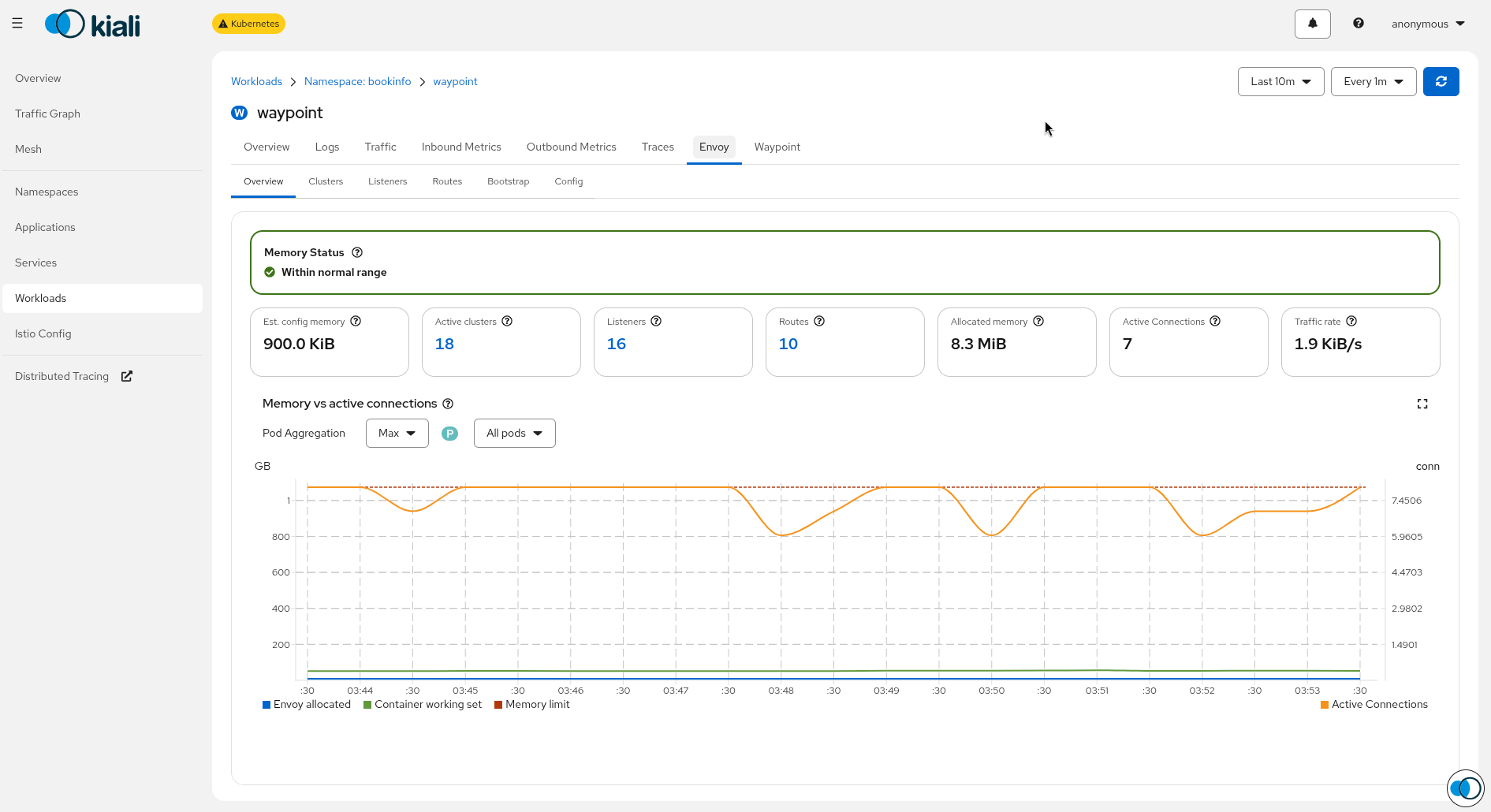Screen dimensions: 1491x812
Task: Open the All pods dropdown
Action: click(x=514, y=433)
